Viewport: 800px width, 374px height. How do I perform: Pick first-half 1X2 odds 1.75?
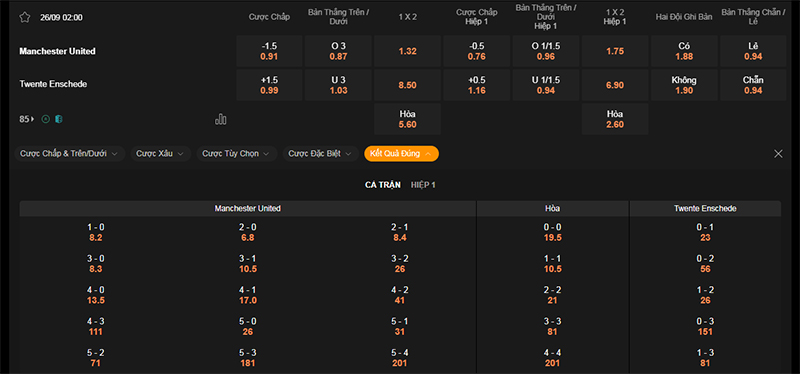tap(615, 51)
